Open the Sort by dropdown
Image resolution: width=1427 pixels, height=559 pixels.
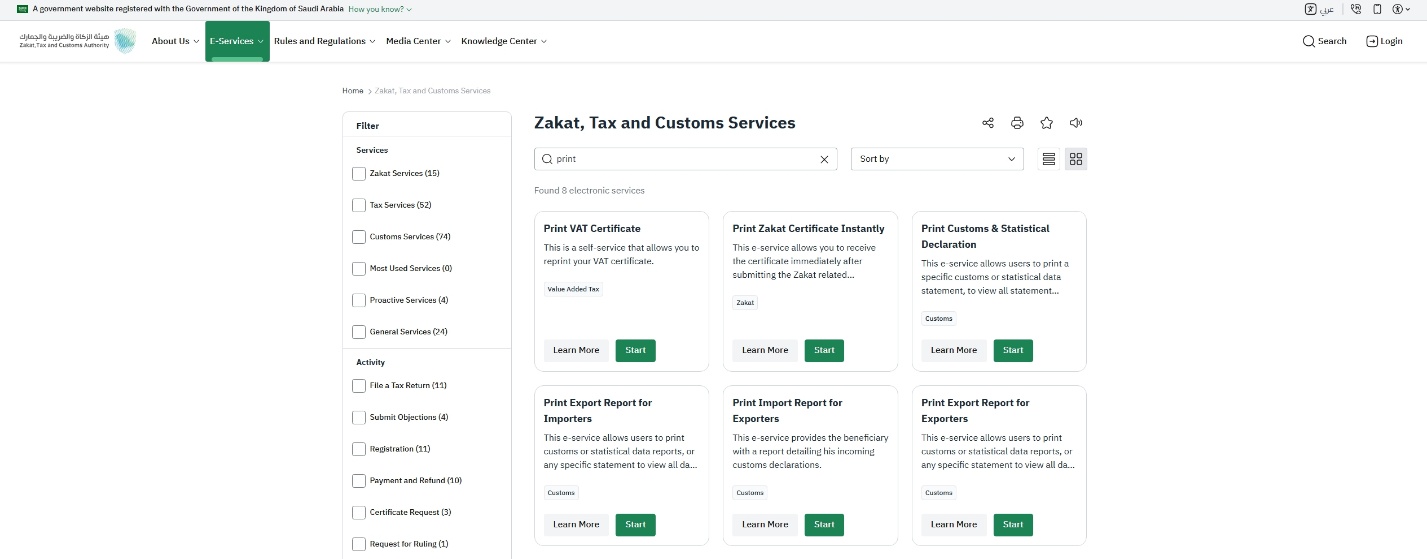pos(937,159)
